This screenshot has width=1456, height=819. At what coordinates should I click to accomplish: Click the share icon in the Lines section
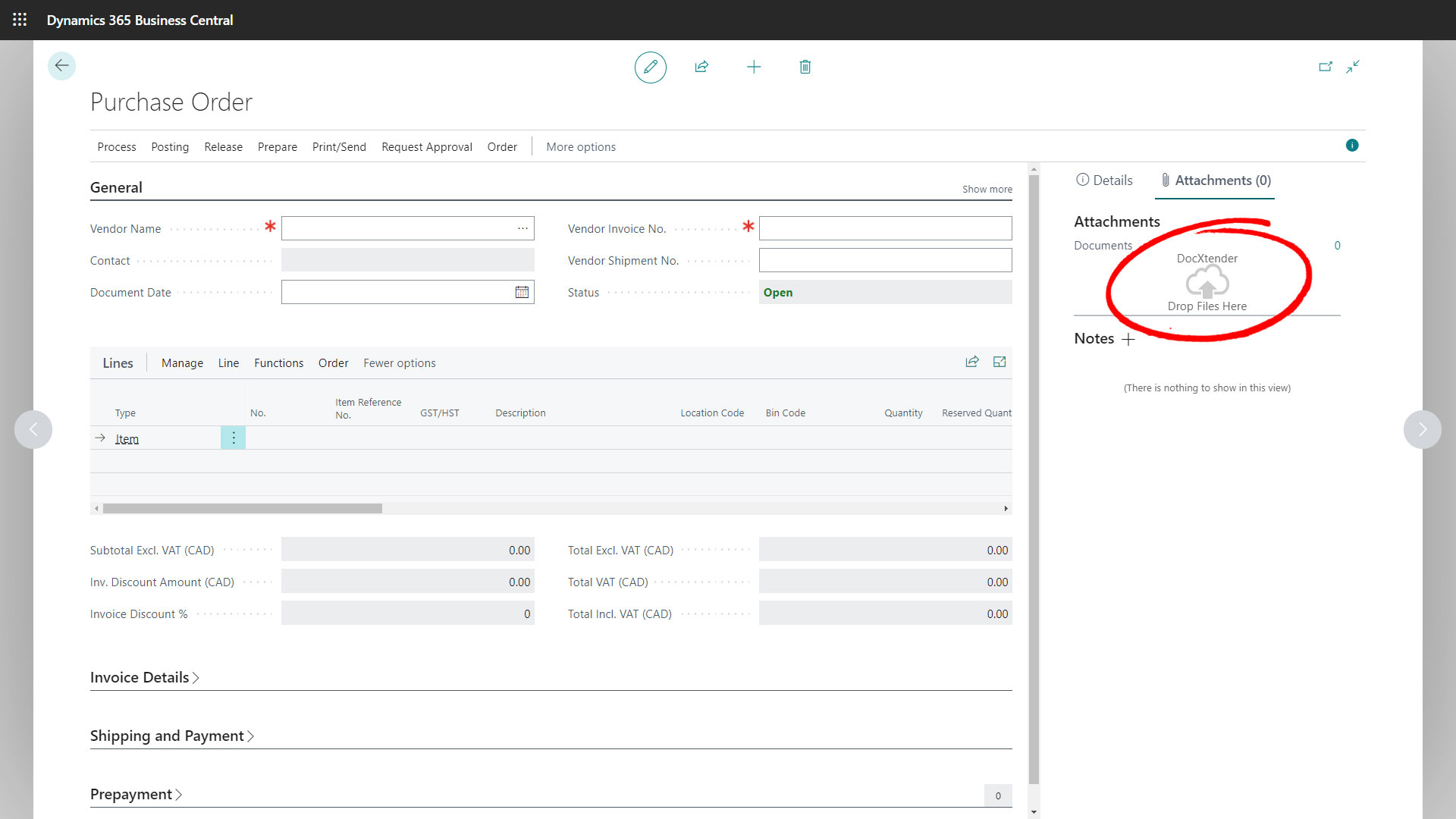(972, 362)
